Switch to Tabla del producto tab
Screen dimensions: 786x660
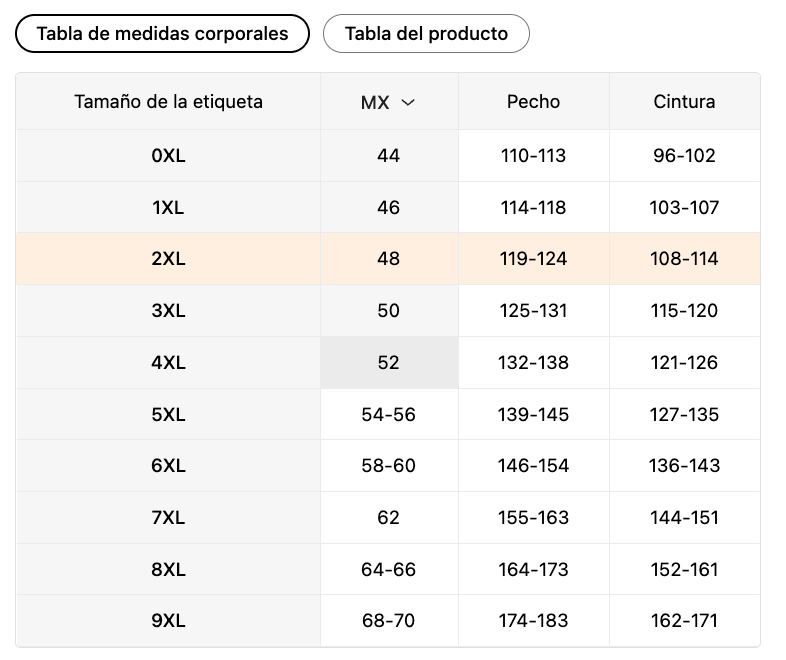[x=426, y=34]
